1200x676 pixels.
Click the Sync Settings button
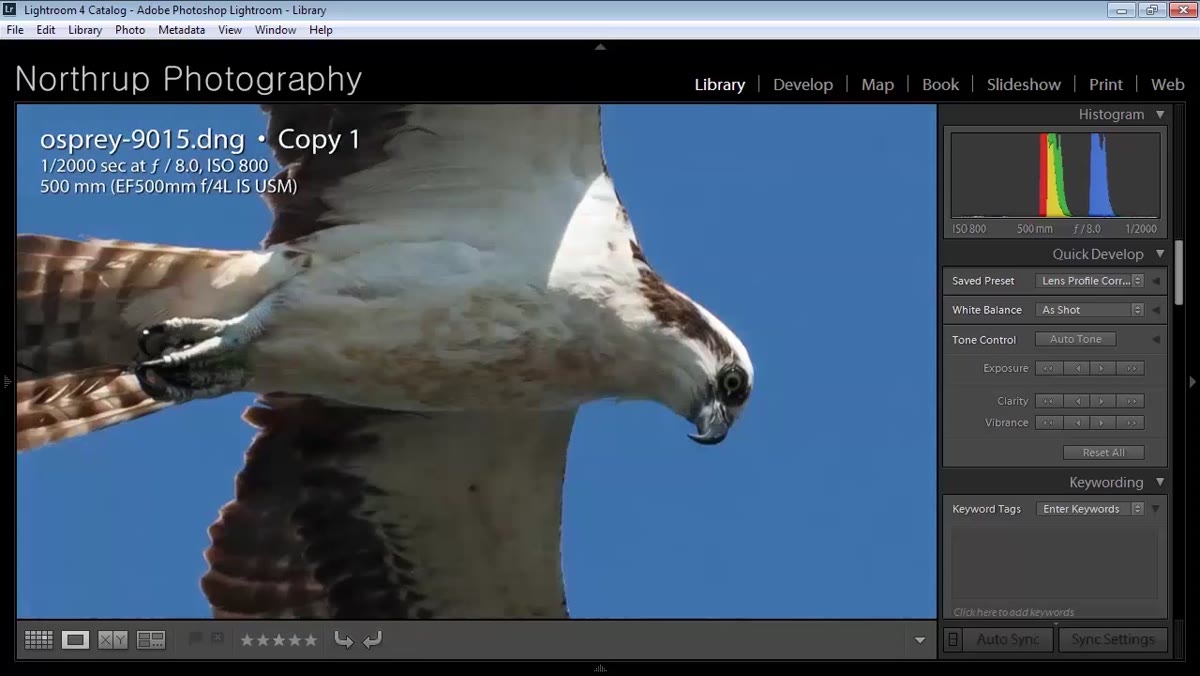point(1112,639)
